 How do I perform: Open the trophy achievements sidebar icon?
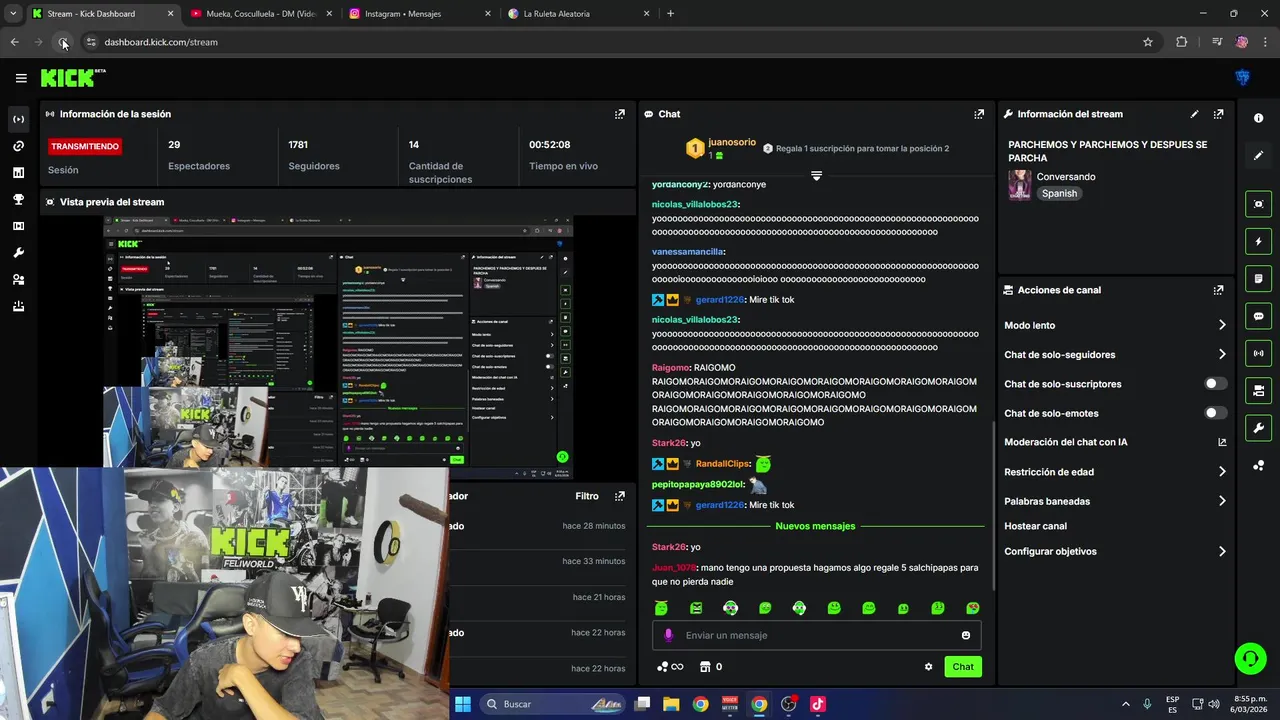(x=18, y=200)
